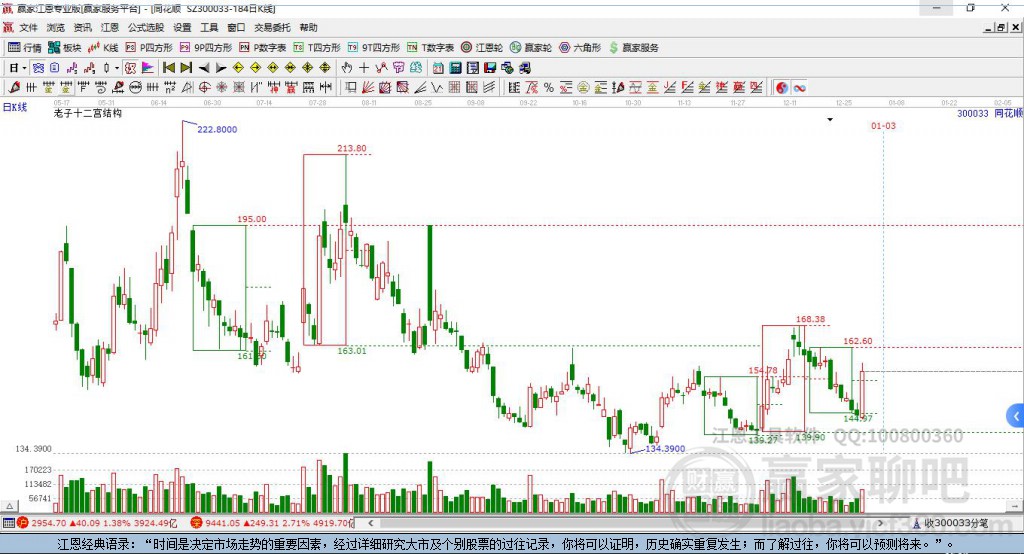Click the 222.8000 high price label
The width and height of the screenshot is (1024, 554).
[x=217, y=129]
